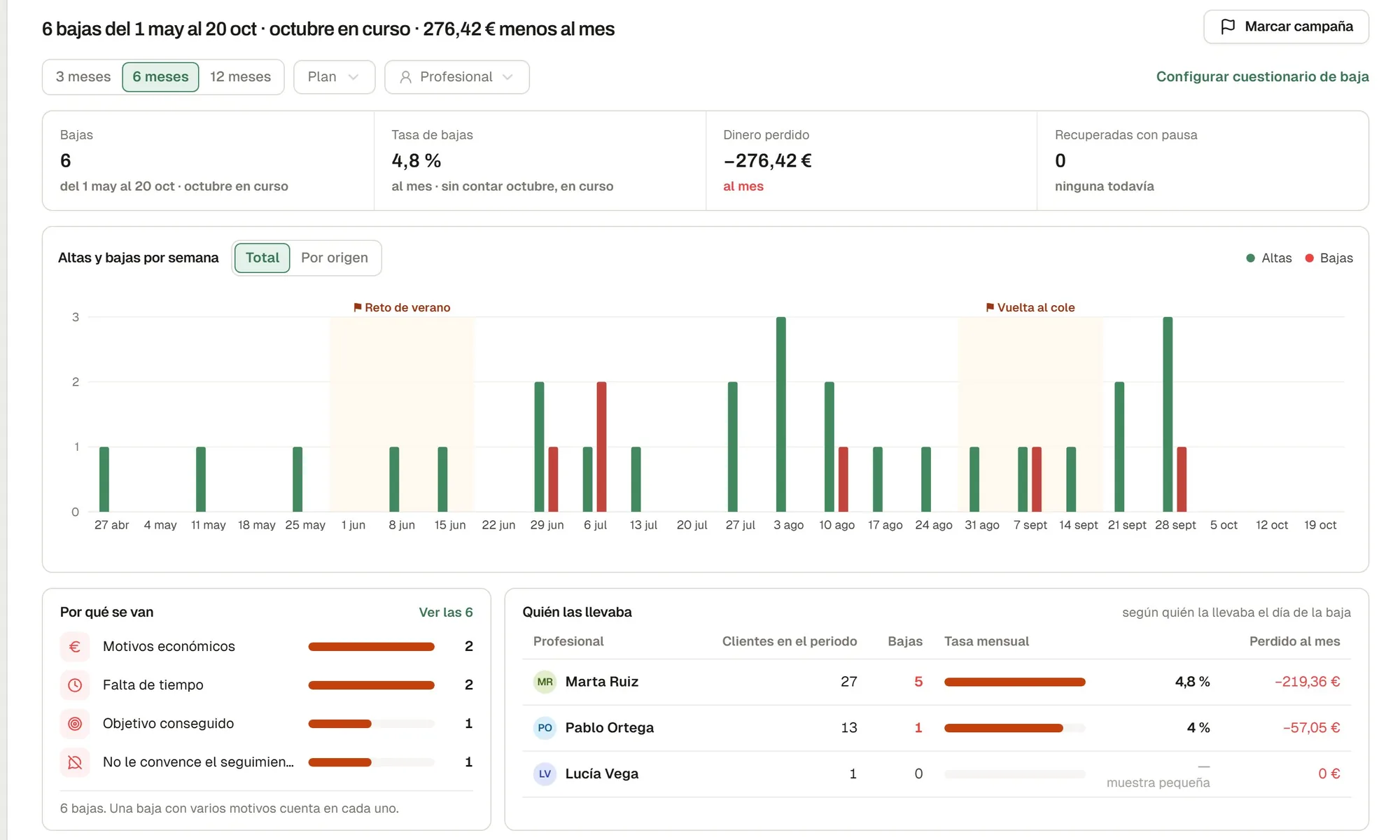
Task: Click the red bajas bar for 10 ago
Action: [x=843, y=479]
